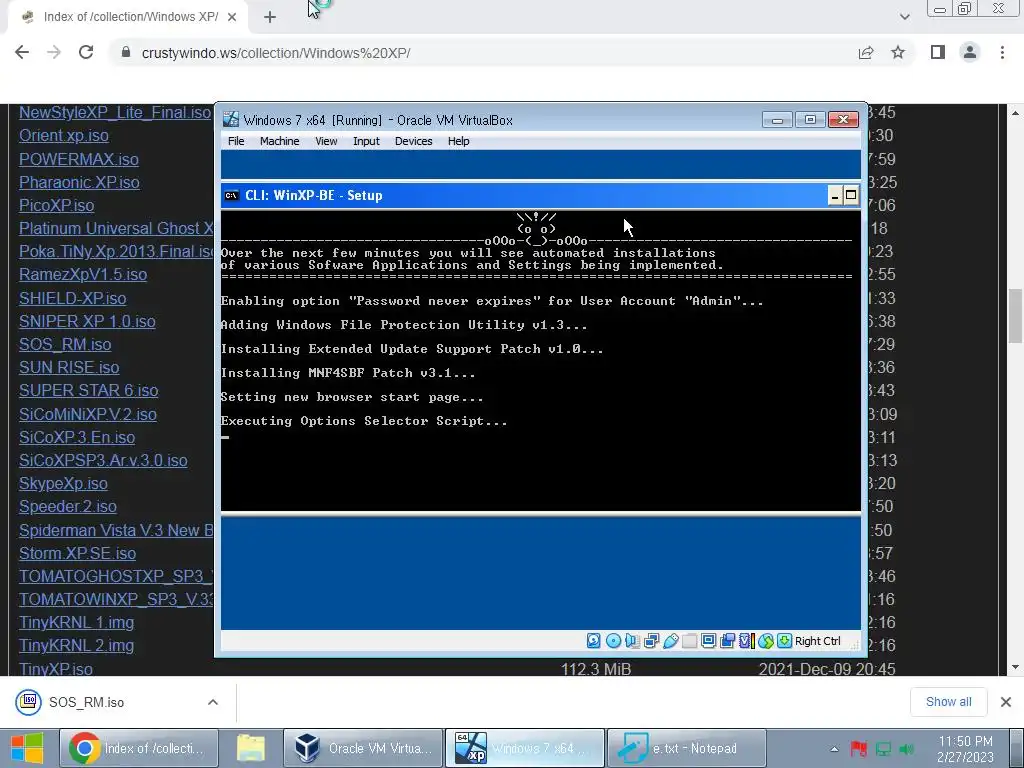Switch to Oracle VM VirtualBox taskbar button
Viewport: 1024px width, 768px height.
[363, 748]
